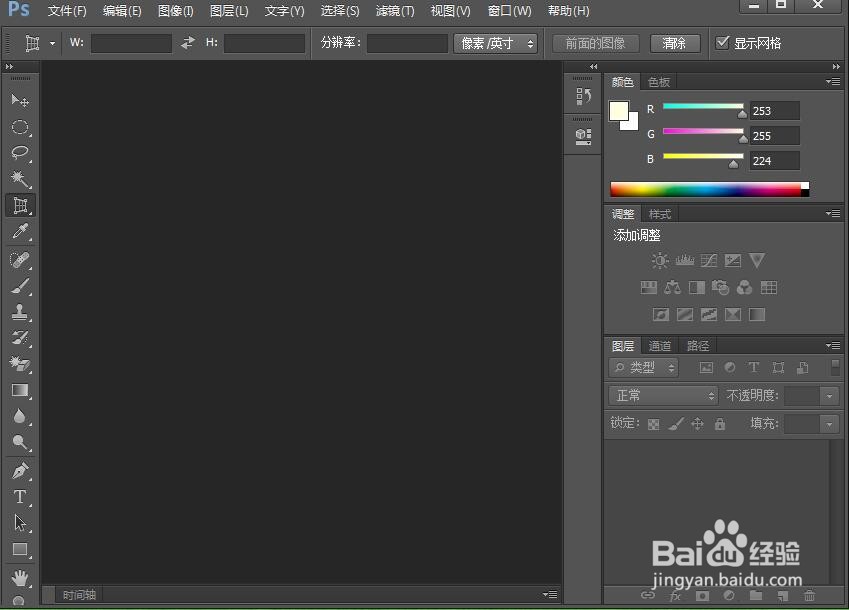
Task: Add a Color Balance adjustment
Action: [672, 287]
